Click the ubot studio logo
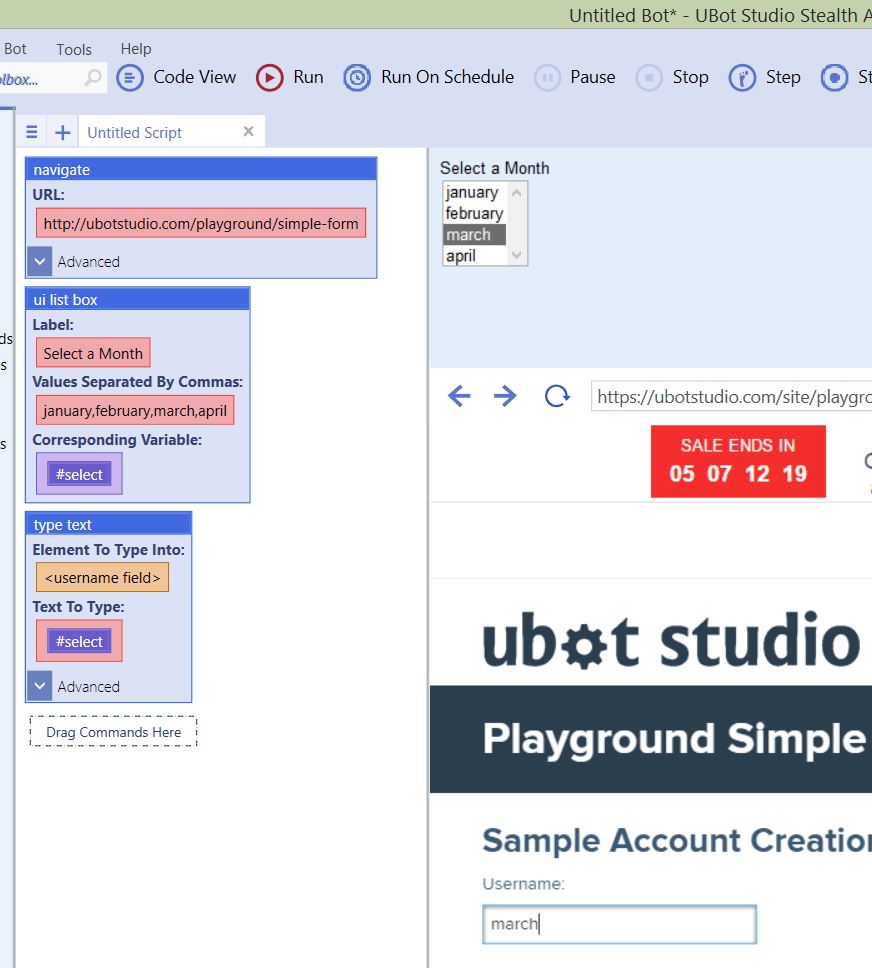This screenshot has height=968, width=872. click(671, 640)
